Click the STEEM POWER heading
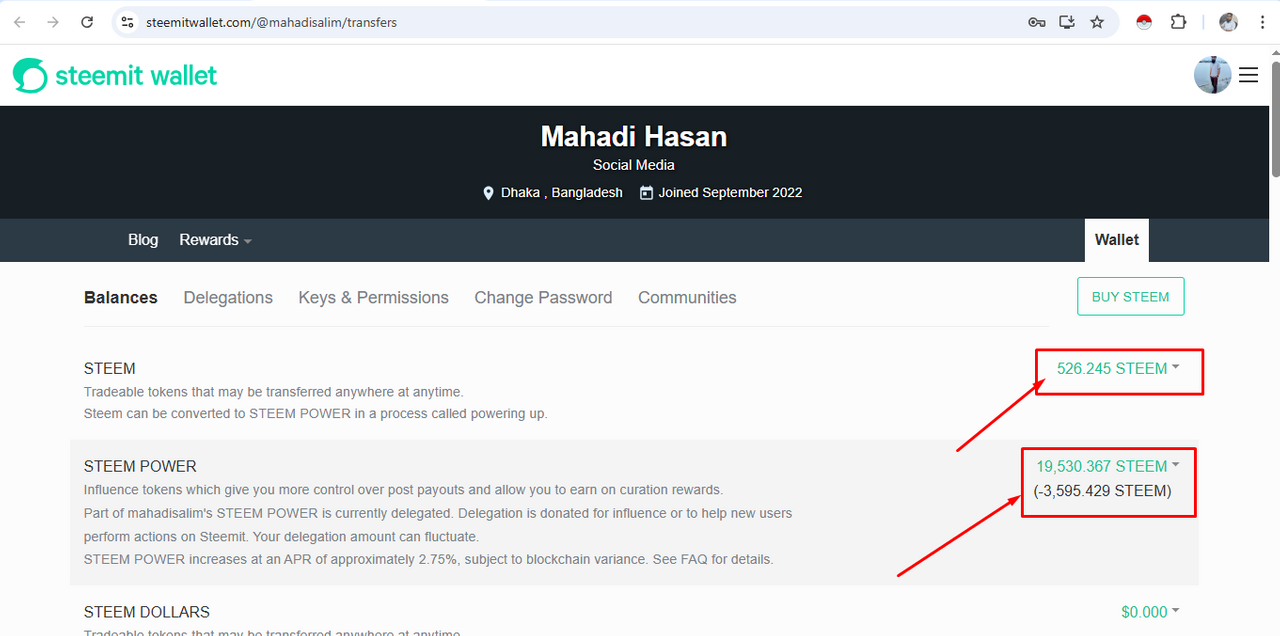The width and height of the screenshot is (1280, 636). [140, 467]
